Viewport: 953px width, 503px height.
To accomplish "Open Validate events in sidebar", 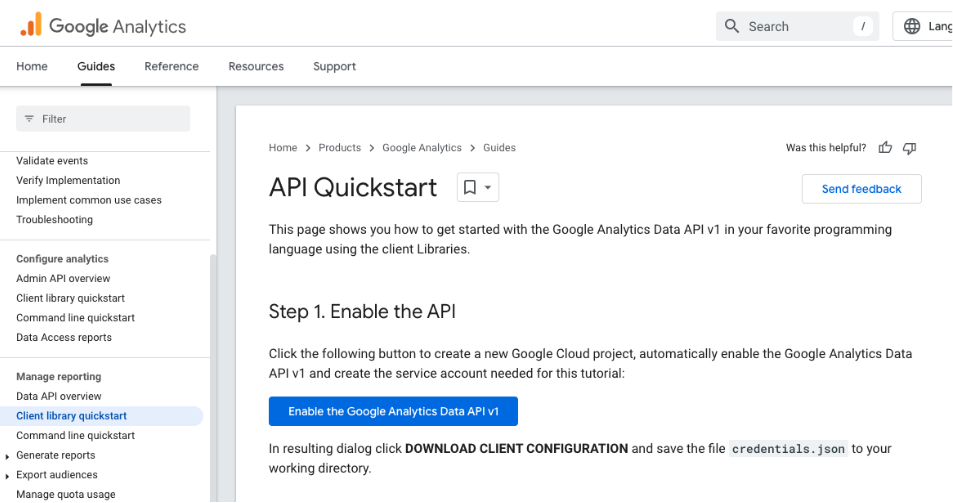I will click(x=52, y=160).
